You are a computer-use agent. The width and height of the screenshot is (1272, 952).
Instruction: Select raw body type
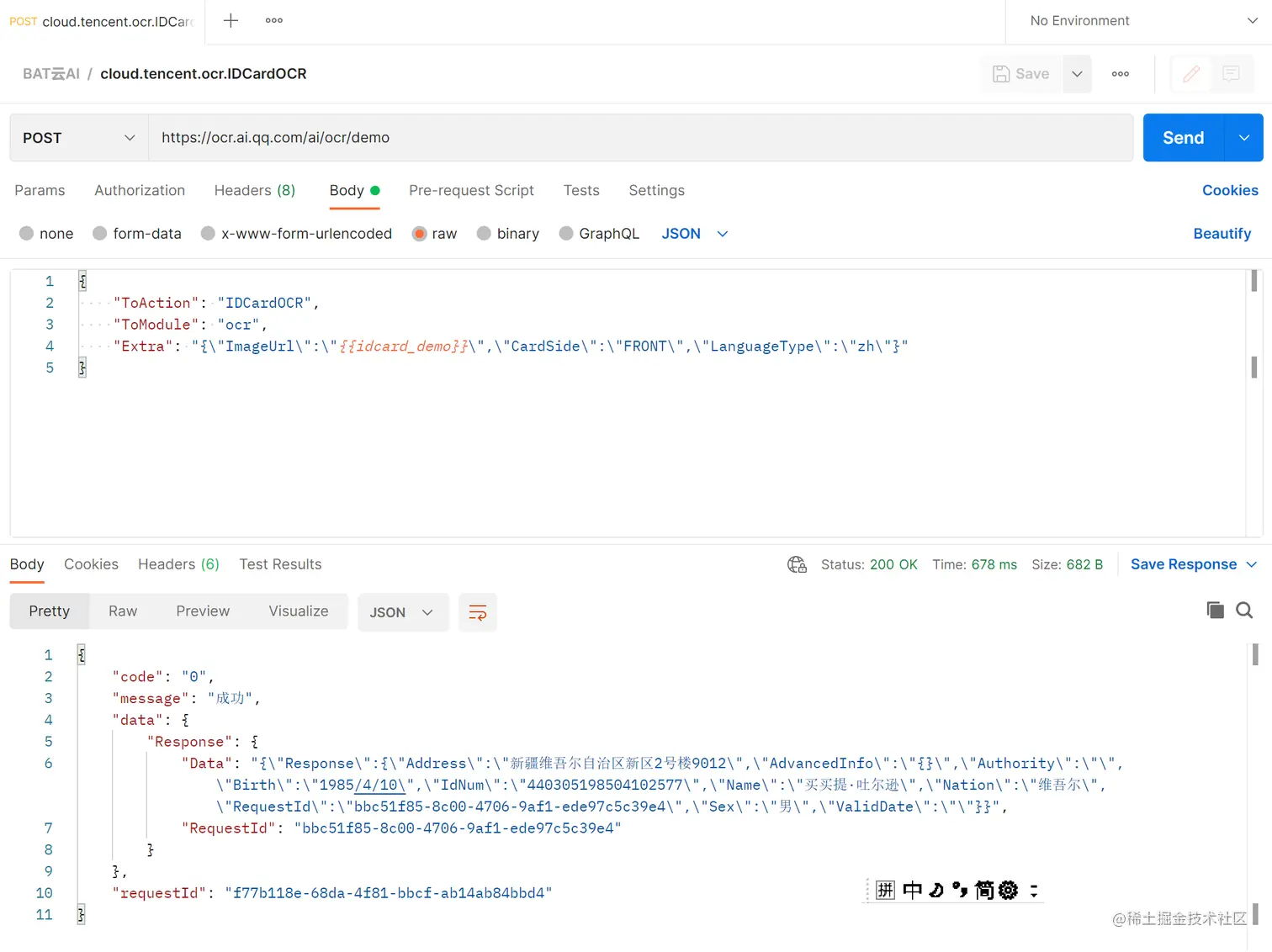(434, 234)
